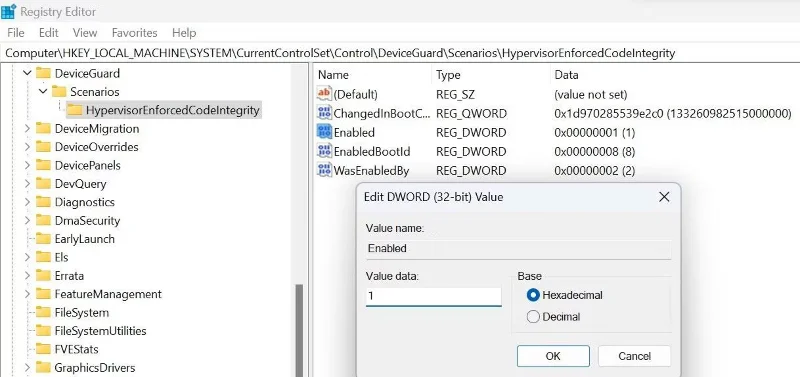800x377 pixels.
Task: Expand the DeviceMigration tree node
Action: (x=27, y=129)
